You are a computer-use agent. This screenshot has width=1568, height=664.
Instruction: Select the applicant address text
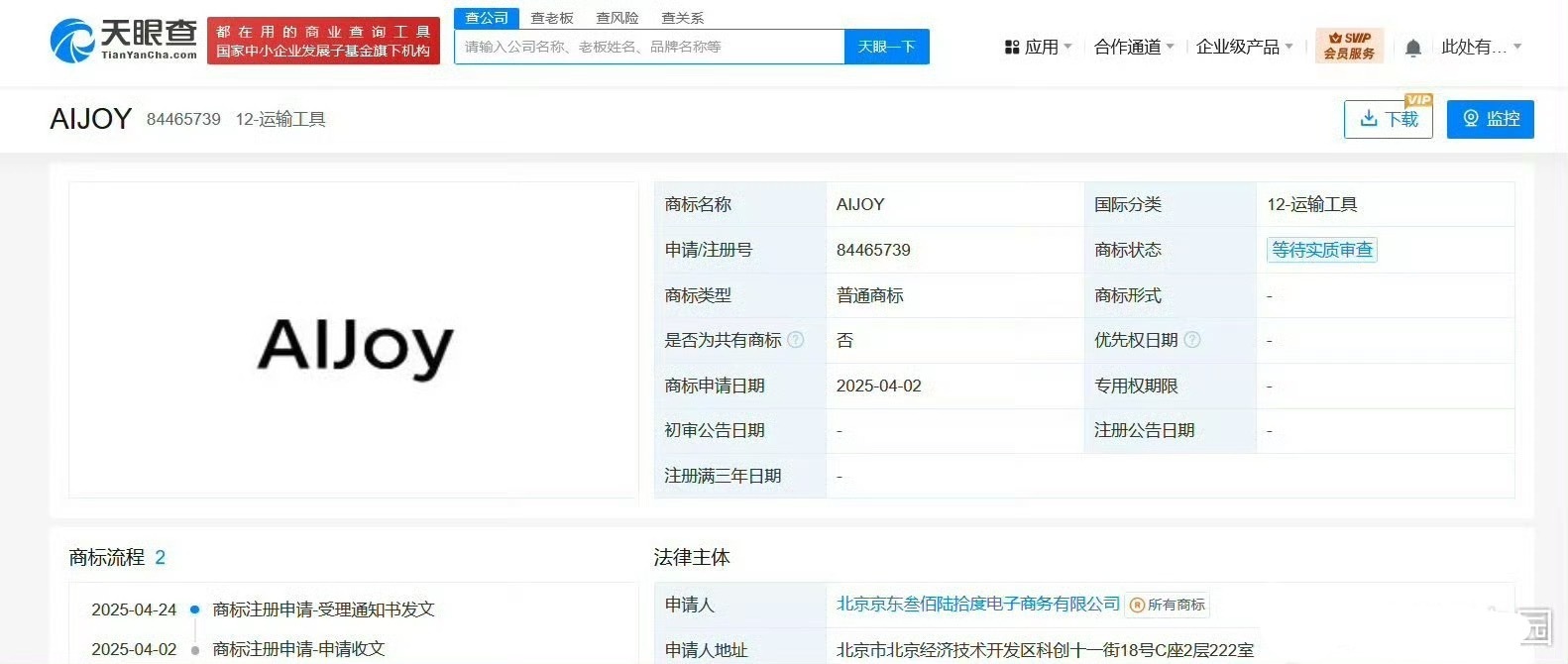point(1046,650)
